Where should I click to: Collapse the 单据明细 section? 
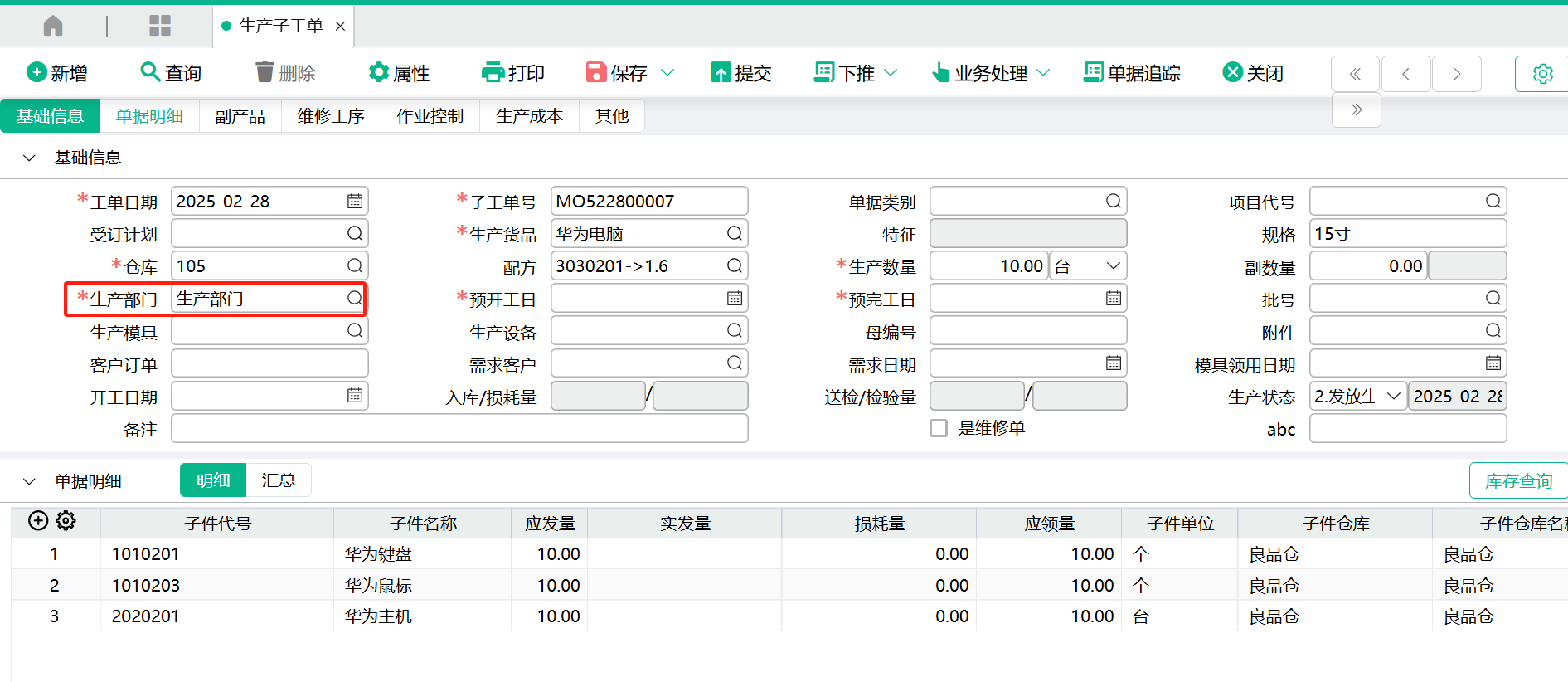pyautogui.click(x=29, y=481)
